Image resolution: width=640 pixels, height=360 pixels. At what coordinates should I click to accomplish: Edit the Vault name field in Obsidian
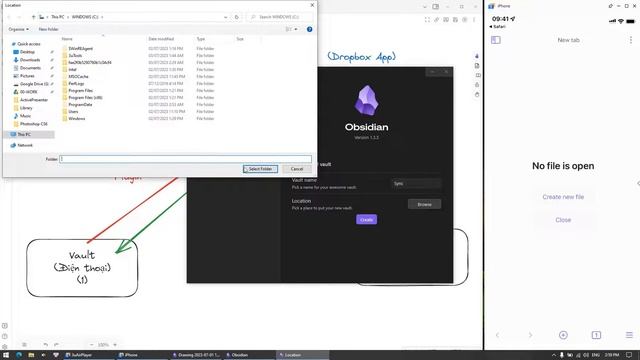pyautogui.click(x=416, y=184)
